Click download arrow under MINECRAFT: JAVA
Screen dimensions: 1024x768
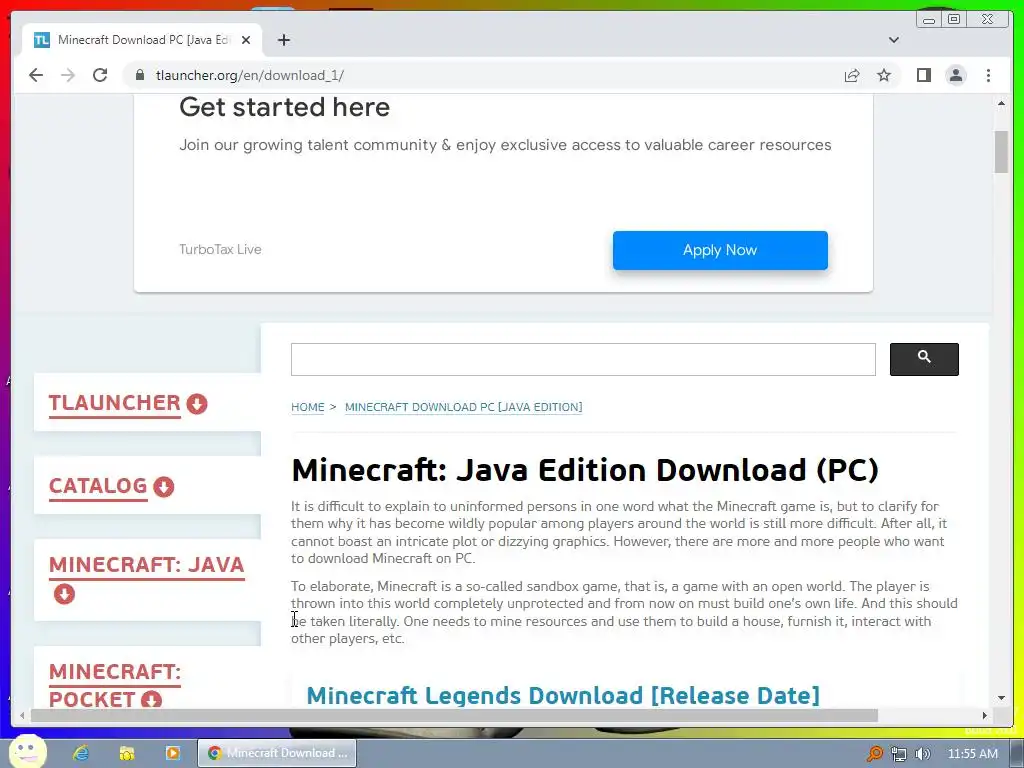[x=64, y=594]
